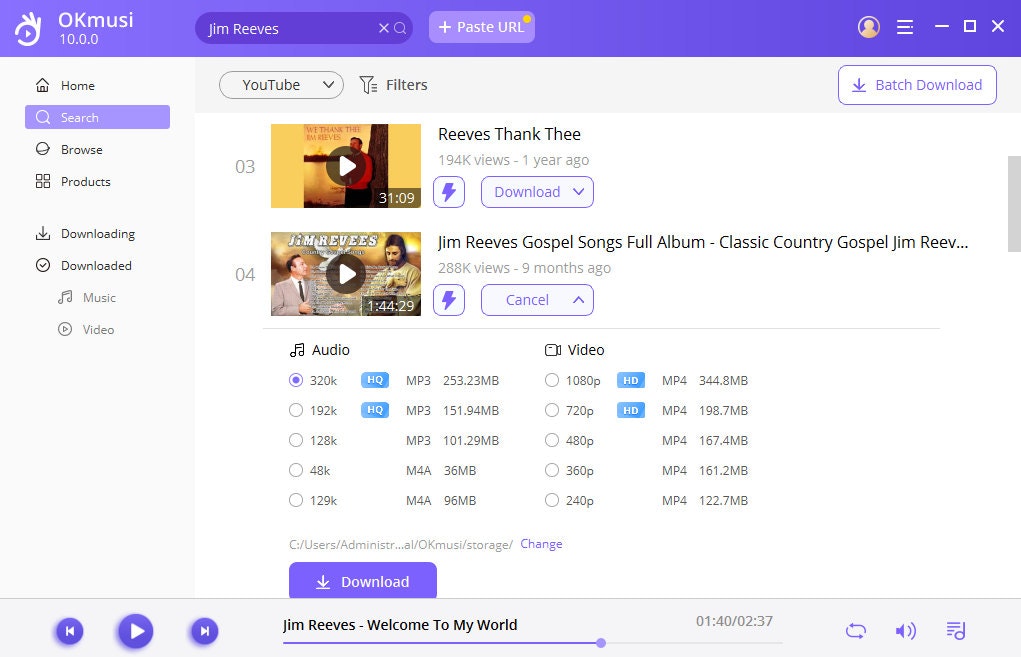Select 128k MP3 audio quality

296,440
